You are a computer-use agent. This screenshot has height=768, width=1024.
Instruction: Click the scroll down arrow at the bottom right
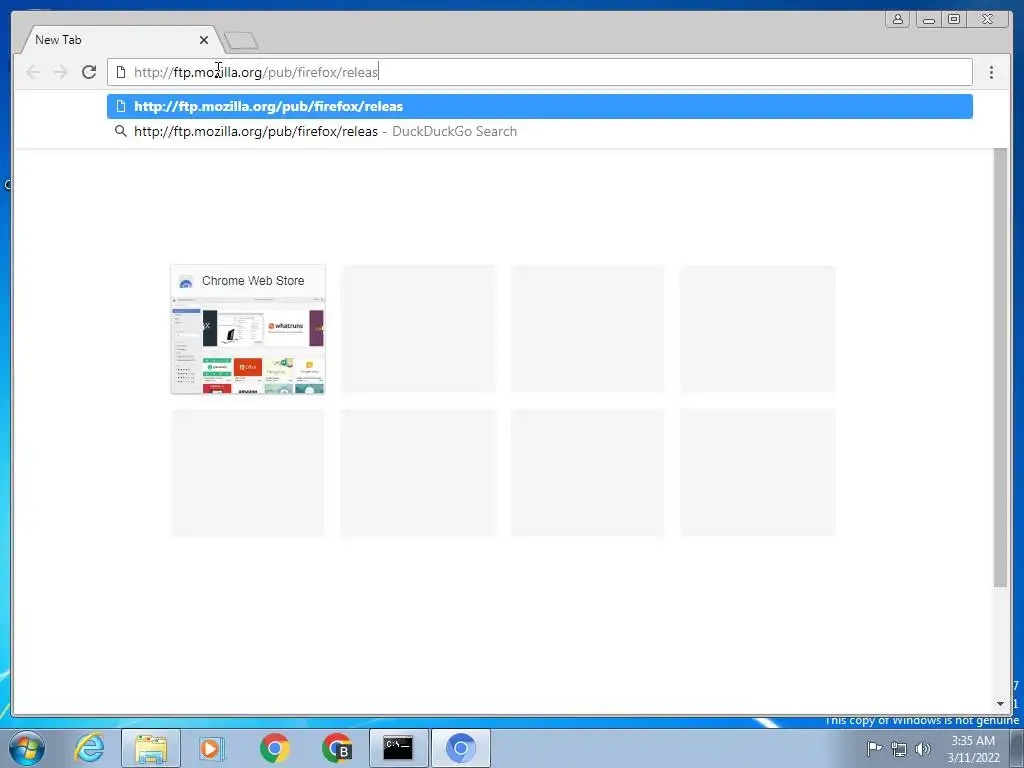point(1000,704)
